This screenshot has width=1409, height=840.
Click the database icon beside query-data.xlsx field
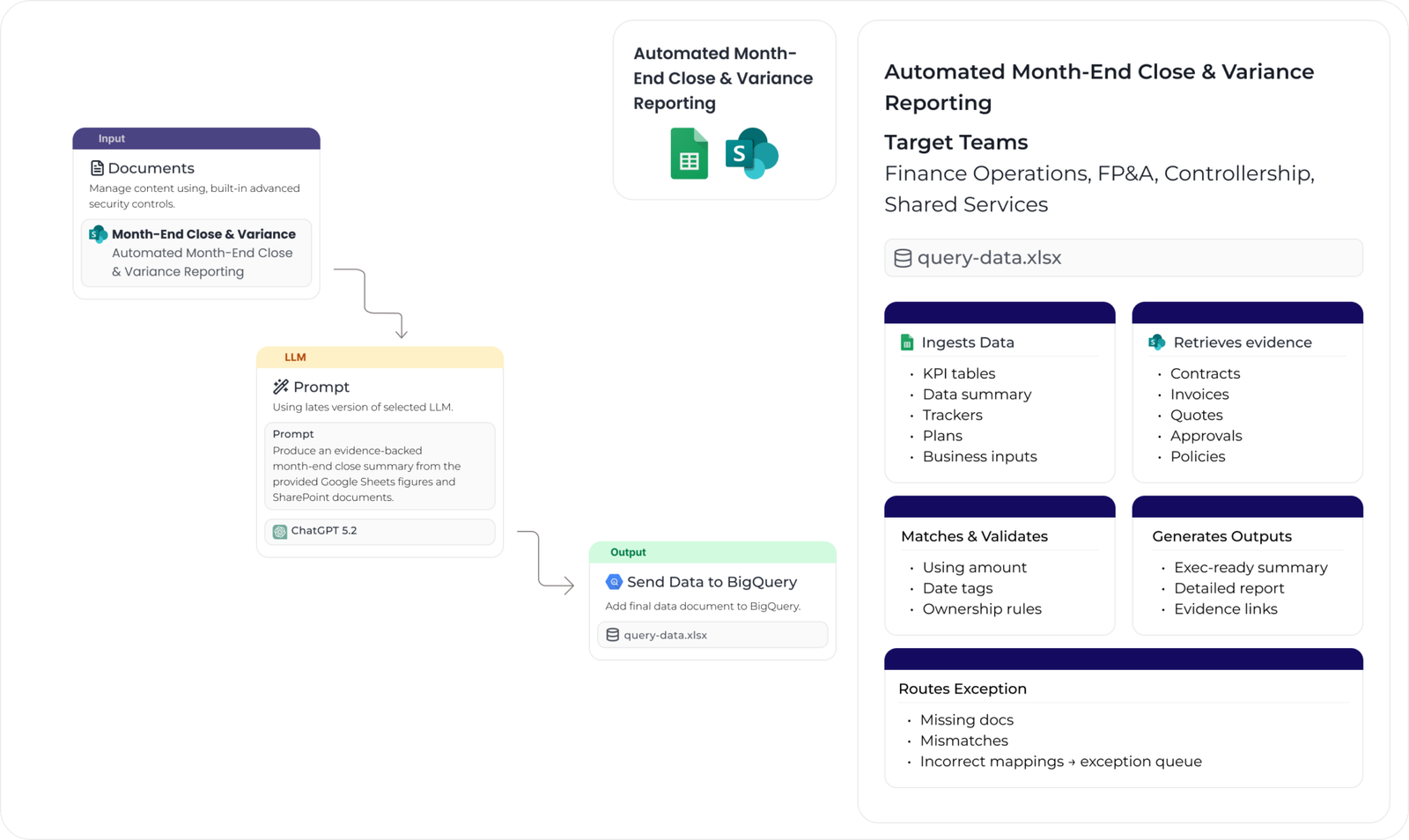point(902,257)
